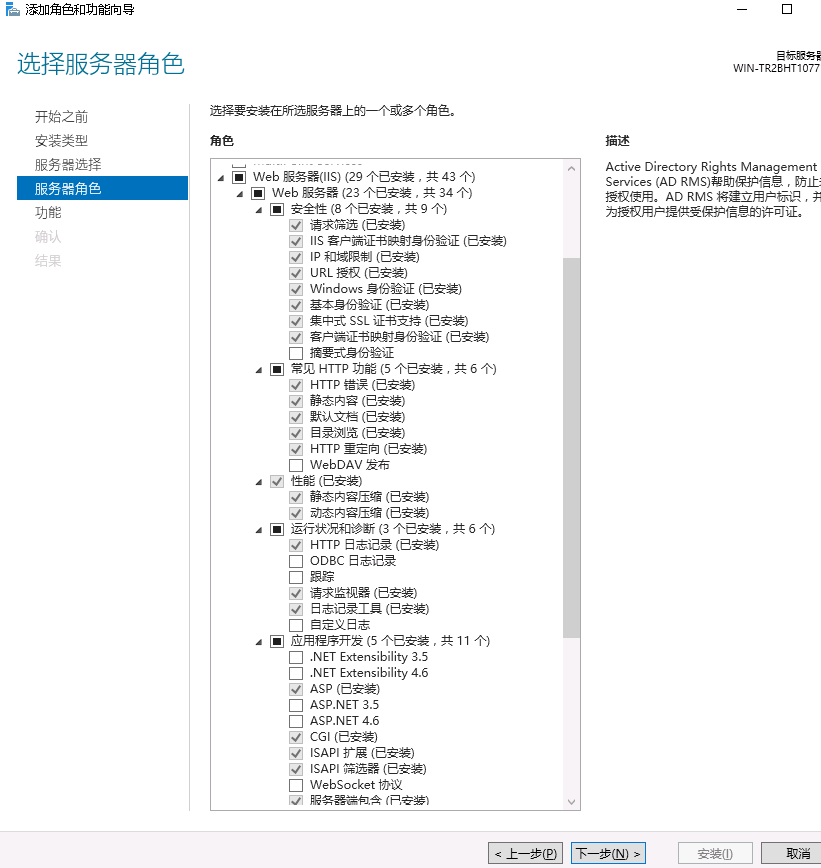Select the ISAPI 筛选器 row
This screenshot has width=821, height=868.
368,769
